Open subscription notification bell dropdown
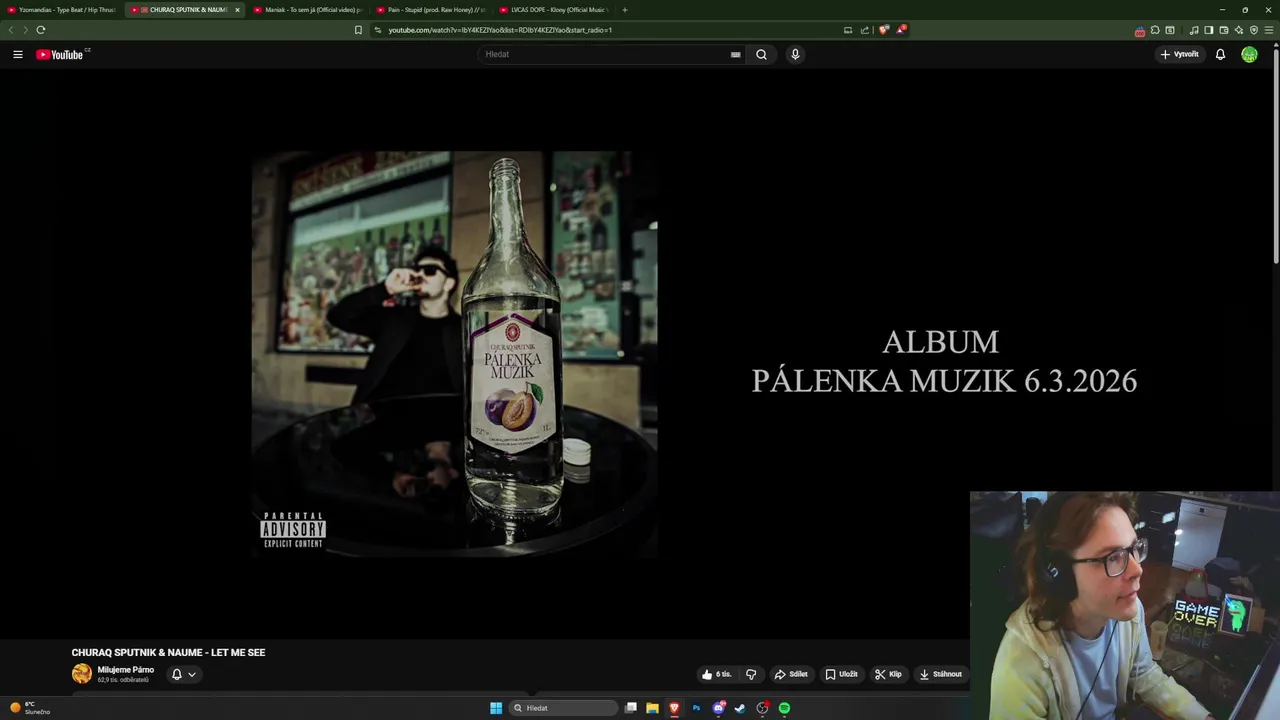The image size is (1280, 720). pyautogui.click(x=183, y=674)
